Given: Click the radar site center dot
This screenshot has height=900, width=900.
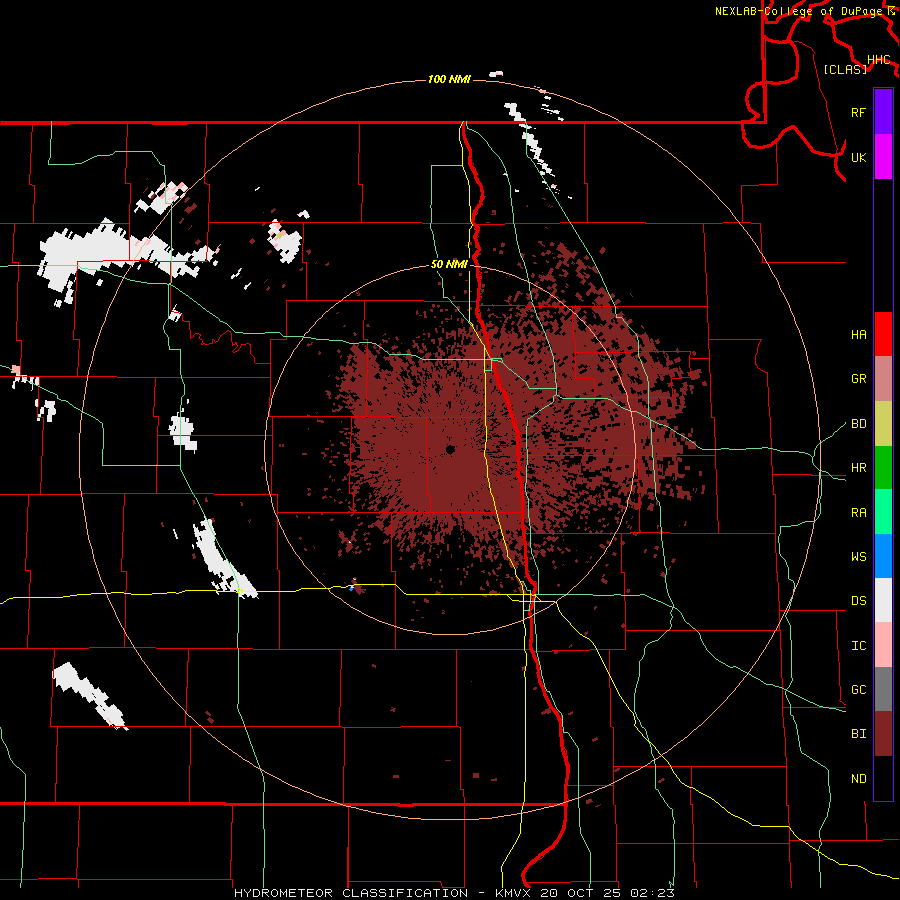Looking at the screenshot, I should click(451, 449).
